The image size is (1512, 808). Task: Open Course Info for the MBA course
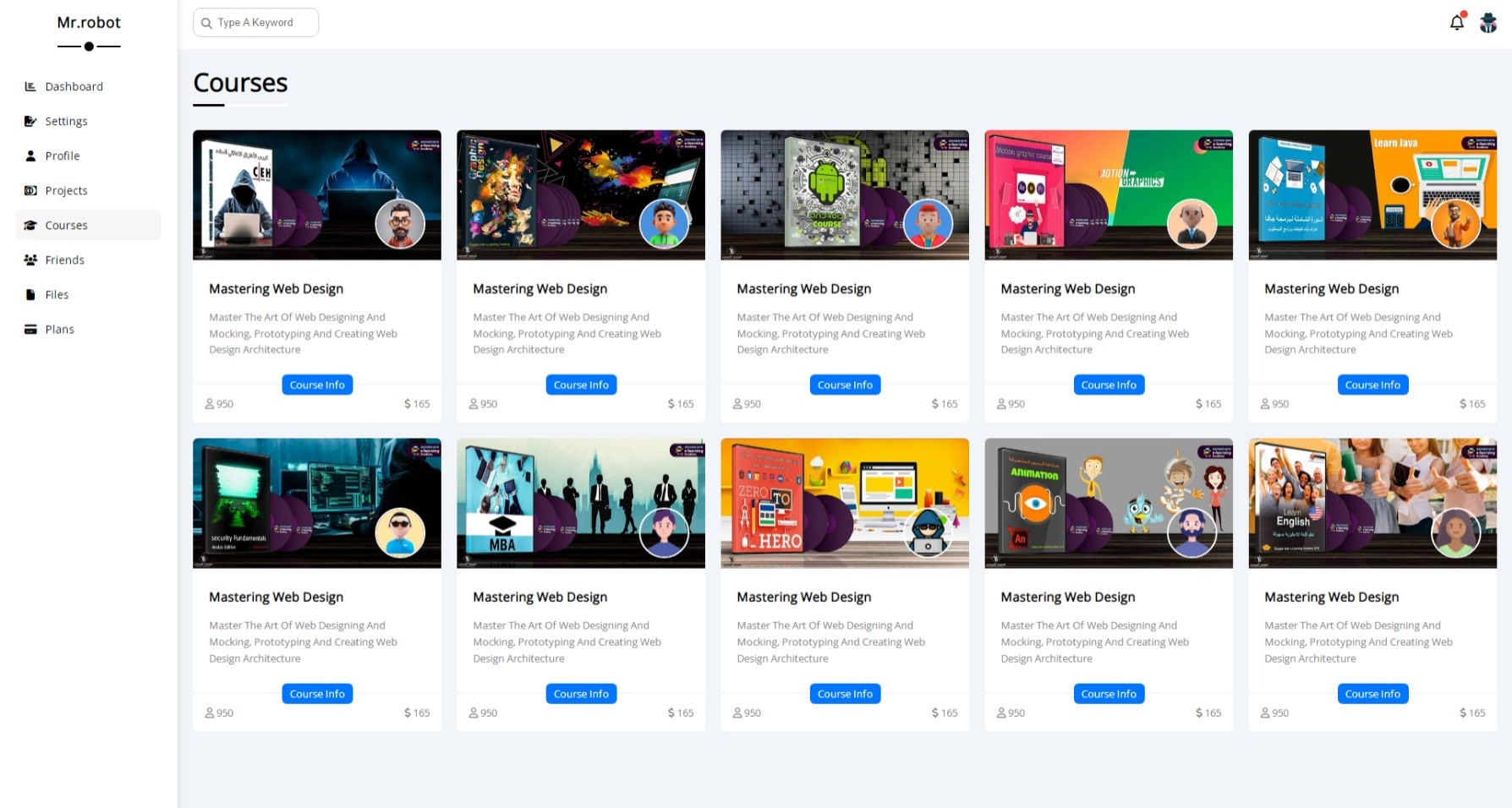pyautogui.click(x=581, y=694)
